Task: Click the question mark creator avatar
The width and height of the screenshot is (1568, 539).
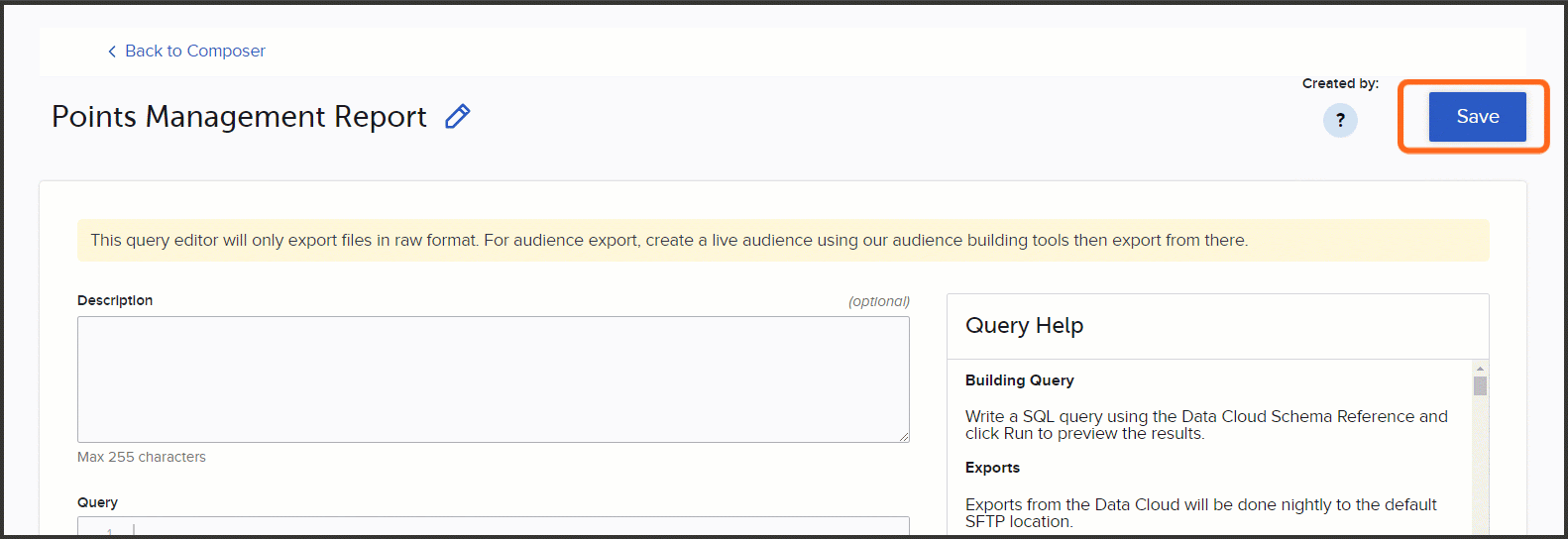Action: (1340, 120)
